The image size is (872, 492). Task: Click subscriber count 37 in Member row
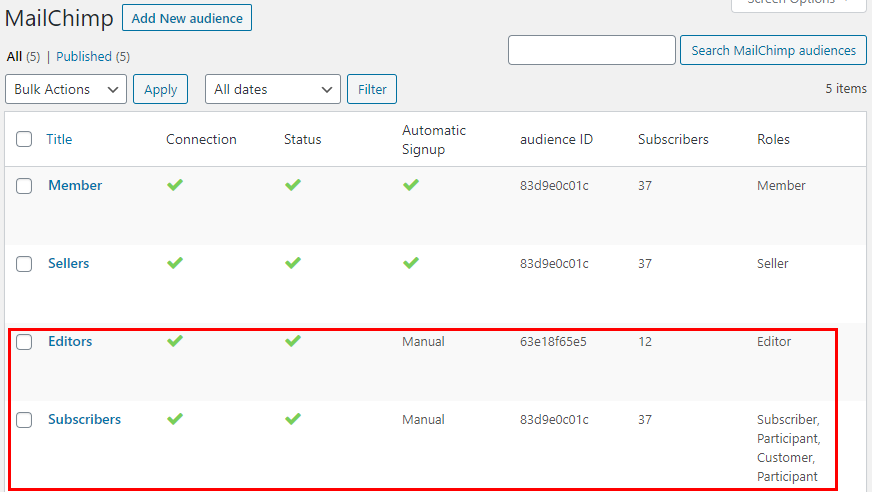645,186
